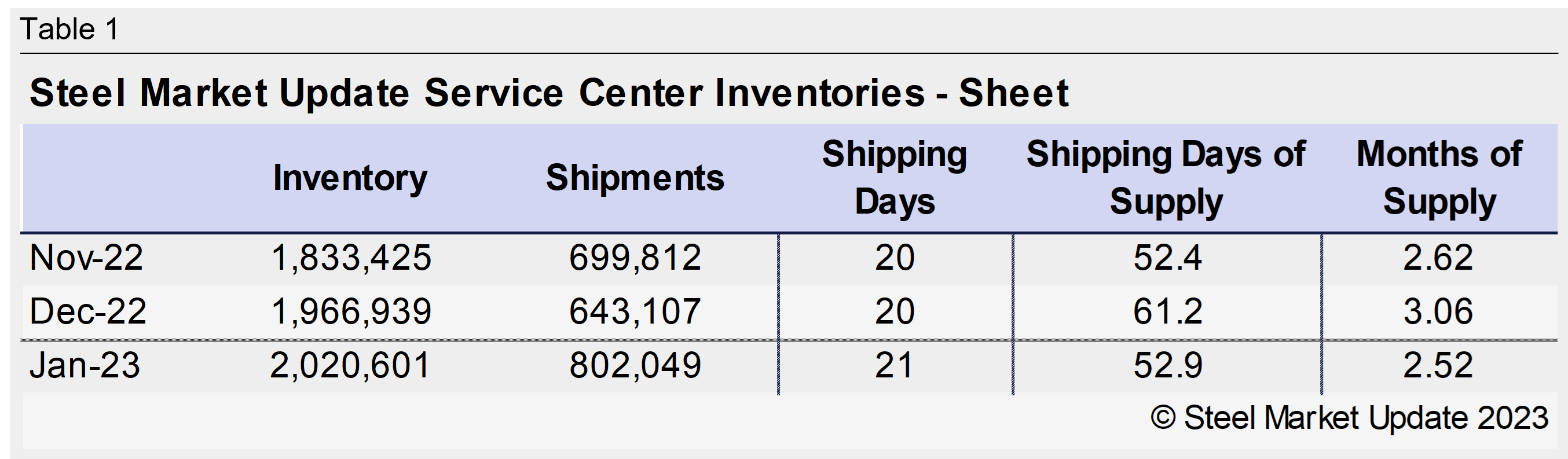The image size is (1568, 459).
Task: Click the Dec-22 row label
Action: tap(87, 311)
